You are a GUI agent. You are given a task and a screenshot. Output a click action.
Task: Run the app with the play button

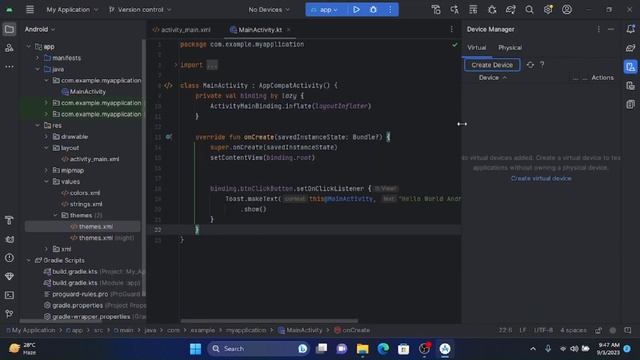pos(356,9)
